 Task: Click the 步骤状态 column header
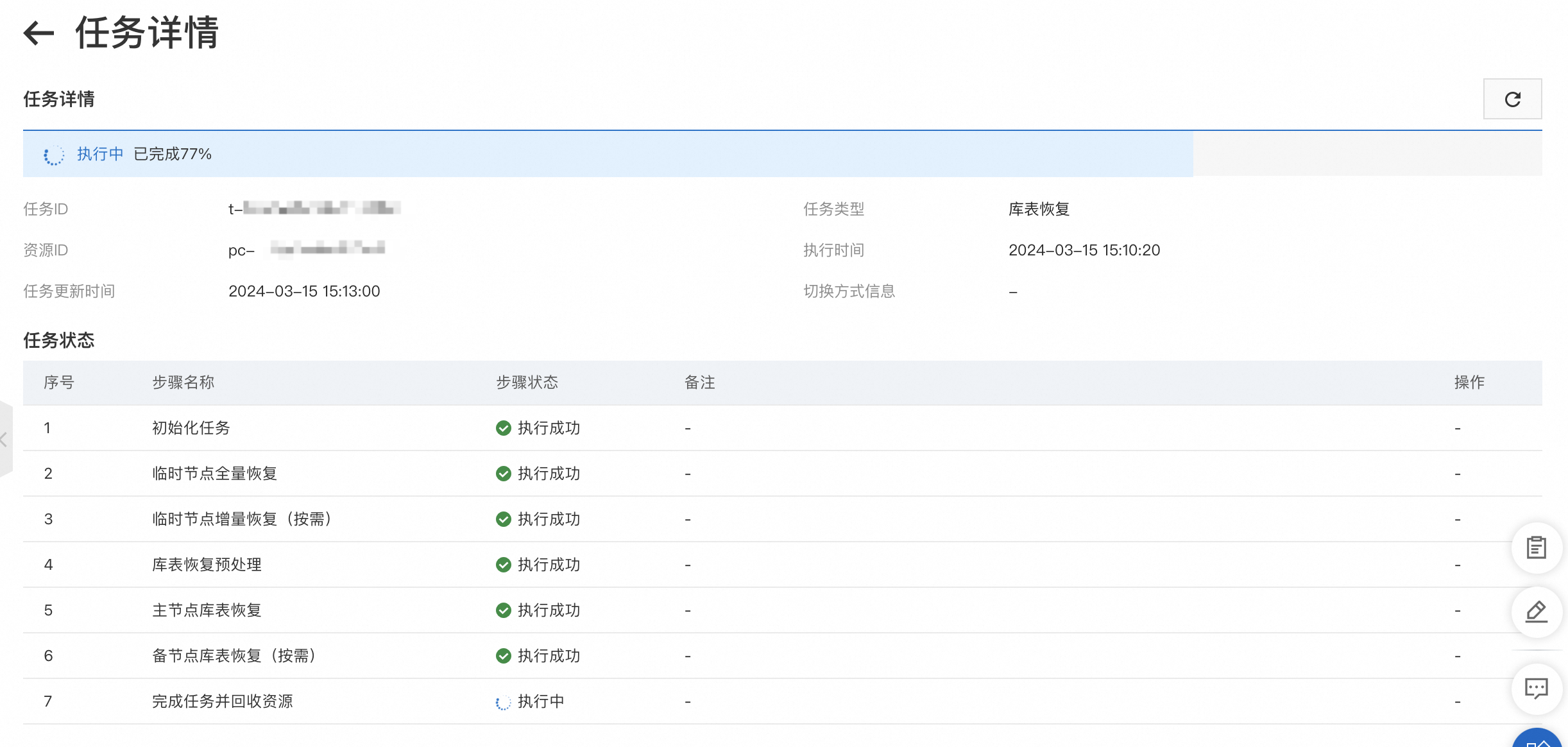point(527,382)
